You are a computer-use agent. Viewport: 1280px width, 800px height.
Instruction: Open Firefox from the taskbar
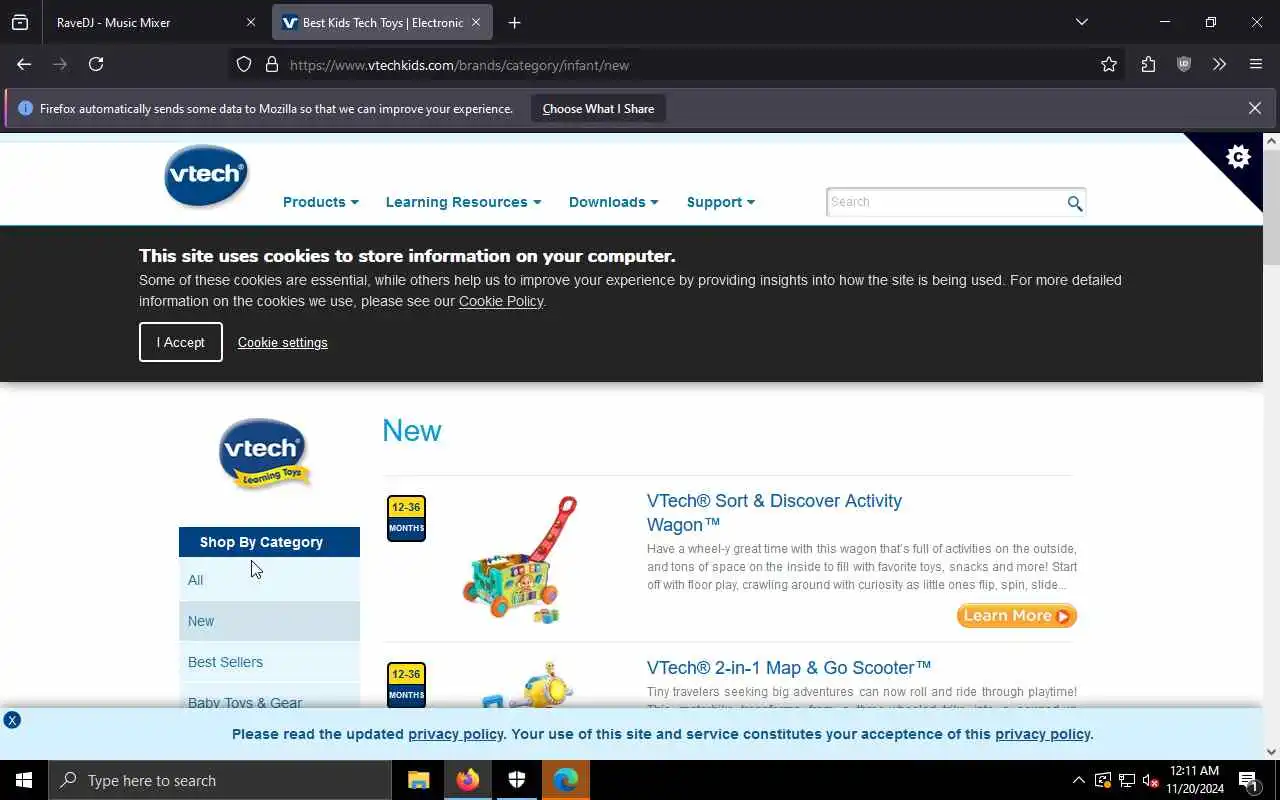pos(468,780)
